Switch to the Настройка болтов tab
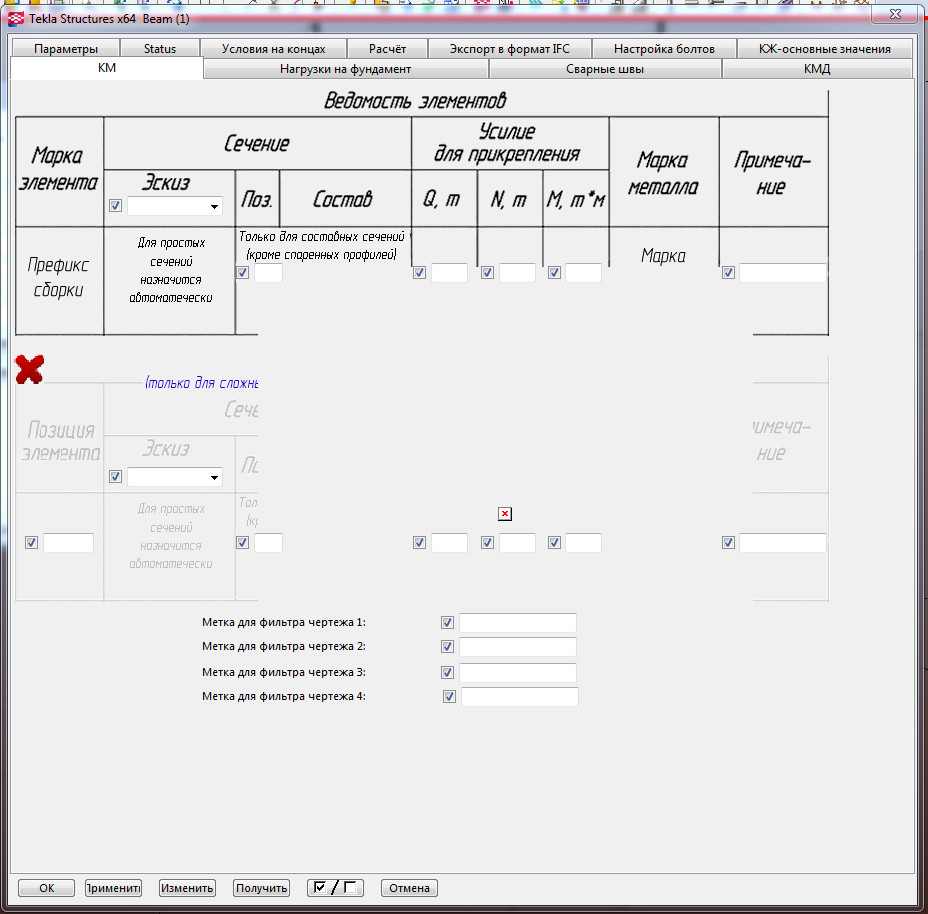The width and height of the screenshot is (928, 914). [x=664, y=49]
